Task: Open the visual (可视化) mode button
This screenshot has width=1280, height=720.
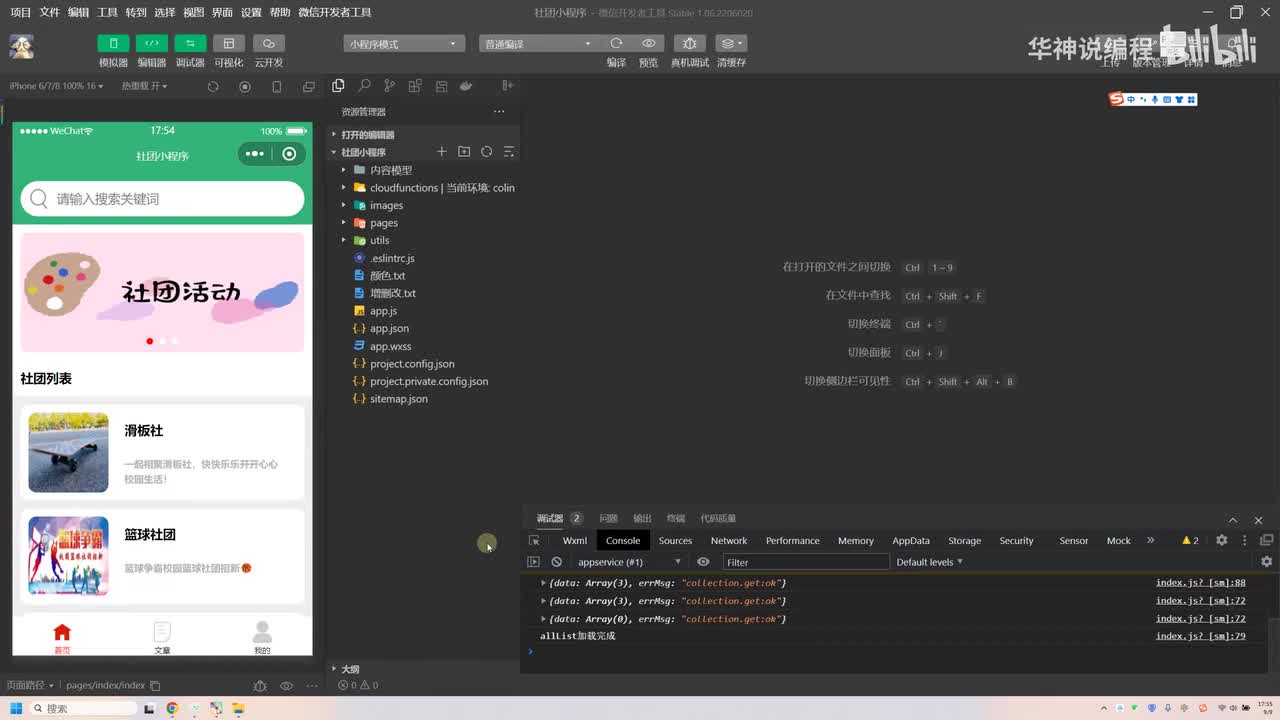Action: click(228, 43)
